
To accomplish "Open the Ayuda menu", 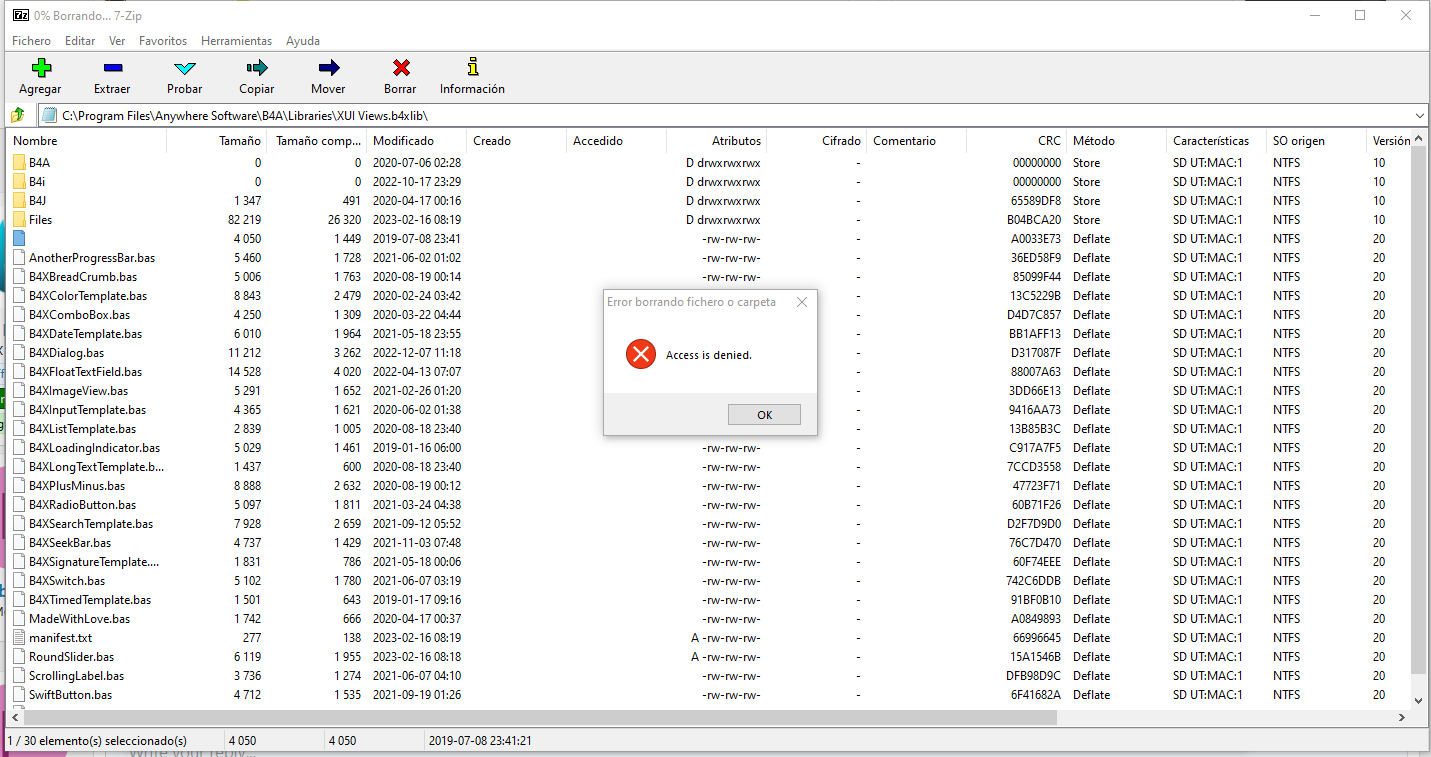I will pos(303,41).
